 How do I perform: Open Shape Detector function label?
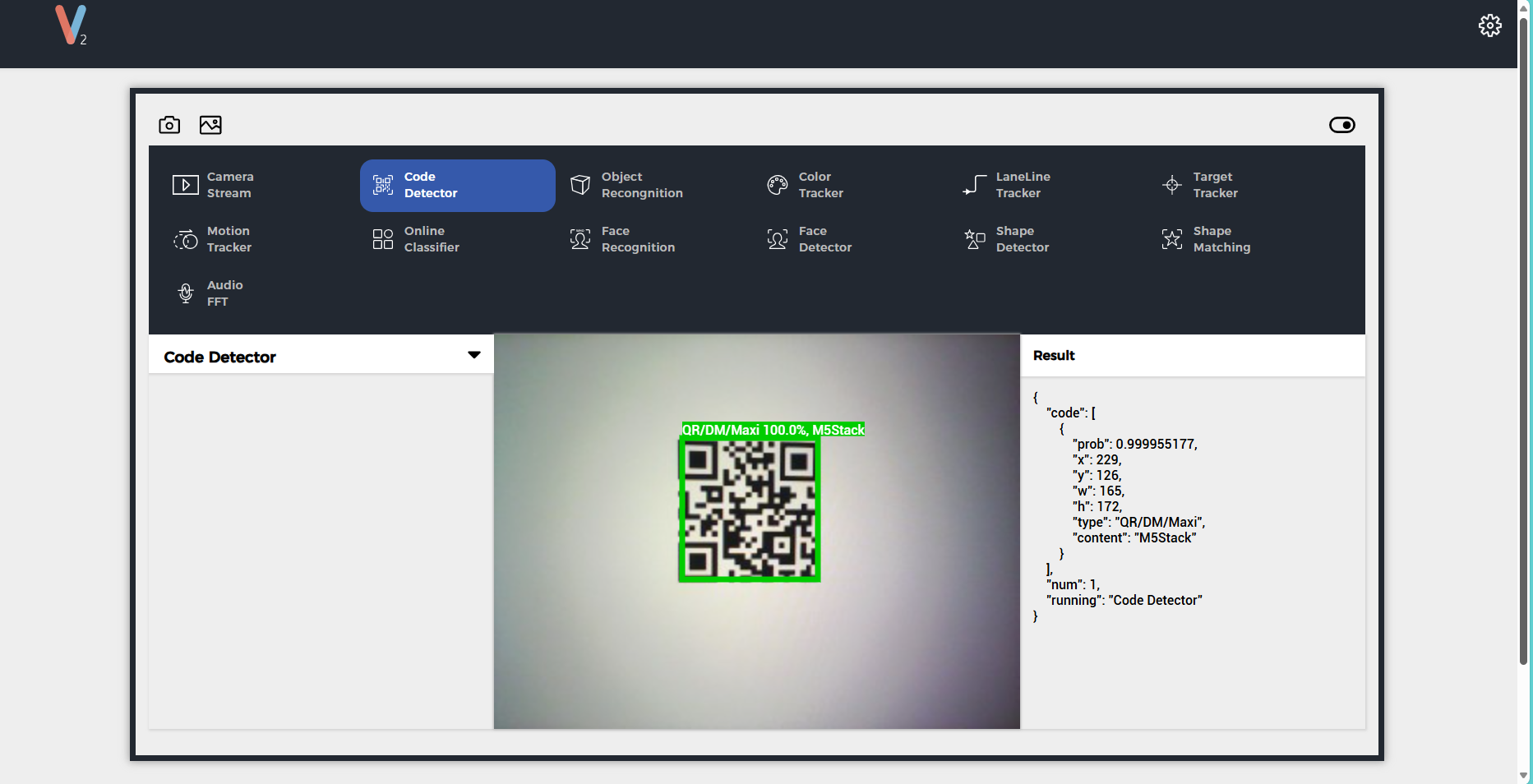(x=1023, y=239)
